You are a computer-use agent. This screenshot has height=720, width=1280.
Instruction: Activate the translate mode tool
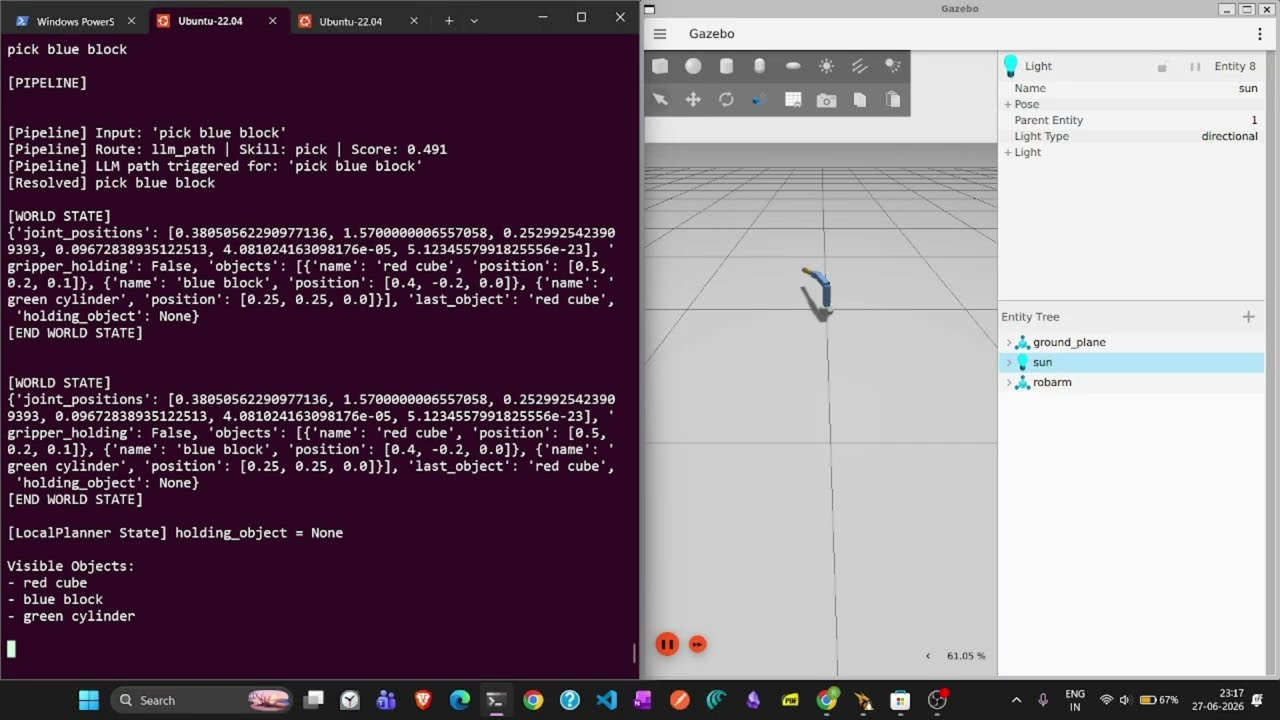(693, 100)
